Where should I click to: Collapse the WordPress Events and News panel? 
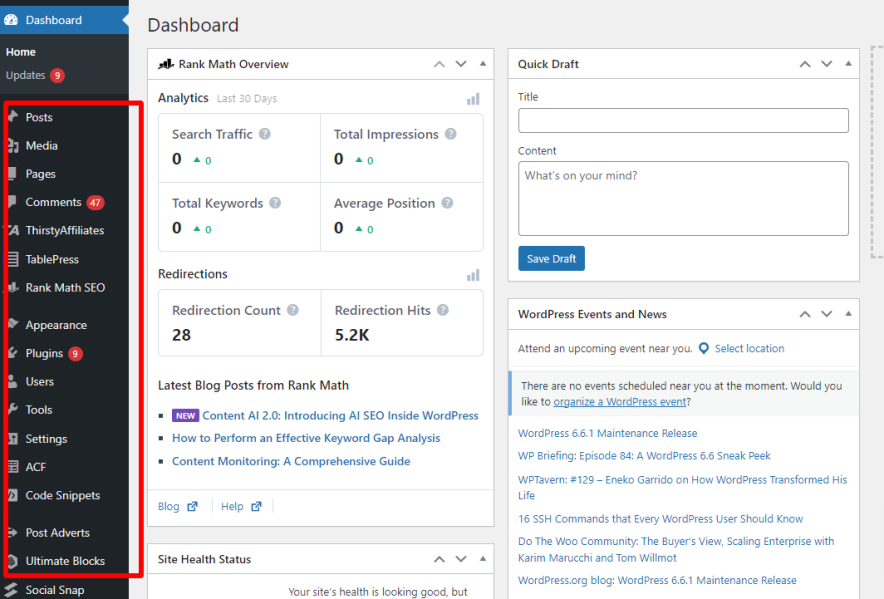848,314
